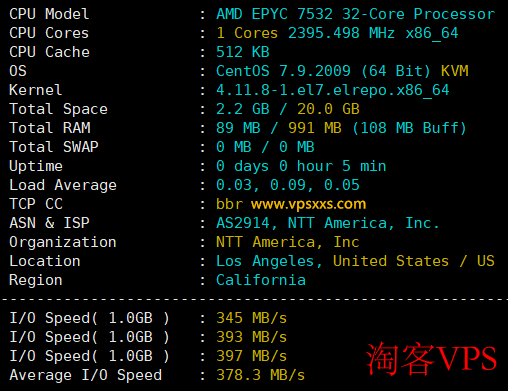The height and width of the screenshot is (391, 508).
Task: Select the '397 MB/s' I/O speed
Action: pyautogui.click(x=252, y=356)
